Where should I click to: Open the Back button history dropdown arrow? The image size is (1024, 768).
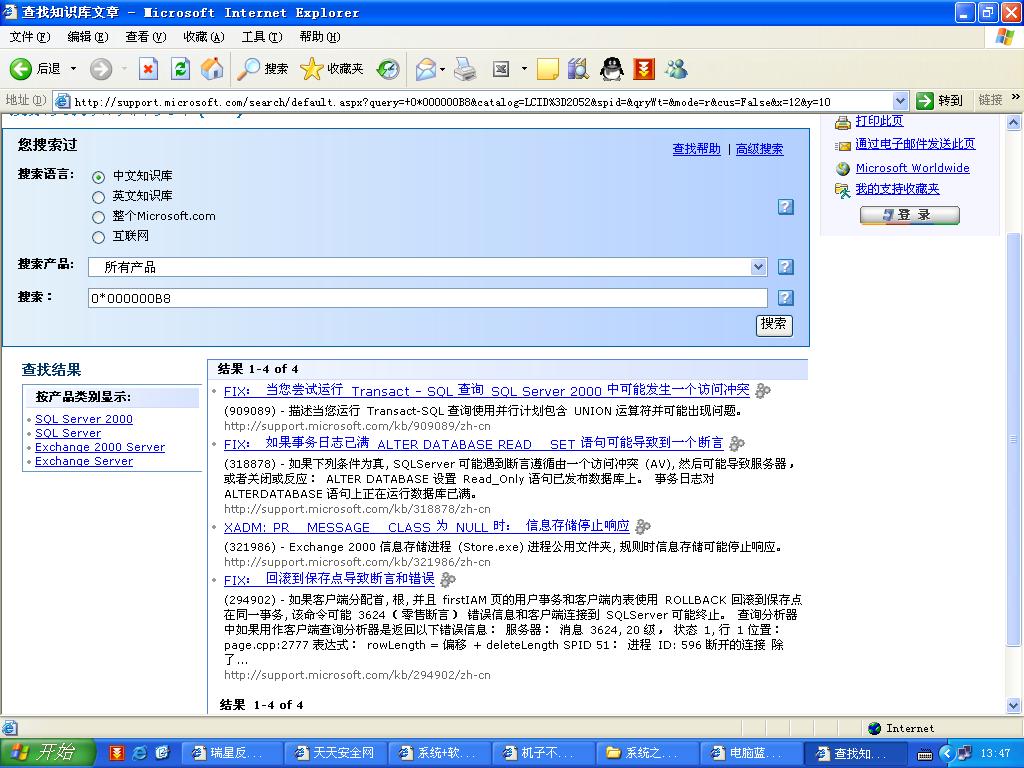click(73, 69)
